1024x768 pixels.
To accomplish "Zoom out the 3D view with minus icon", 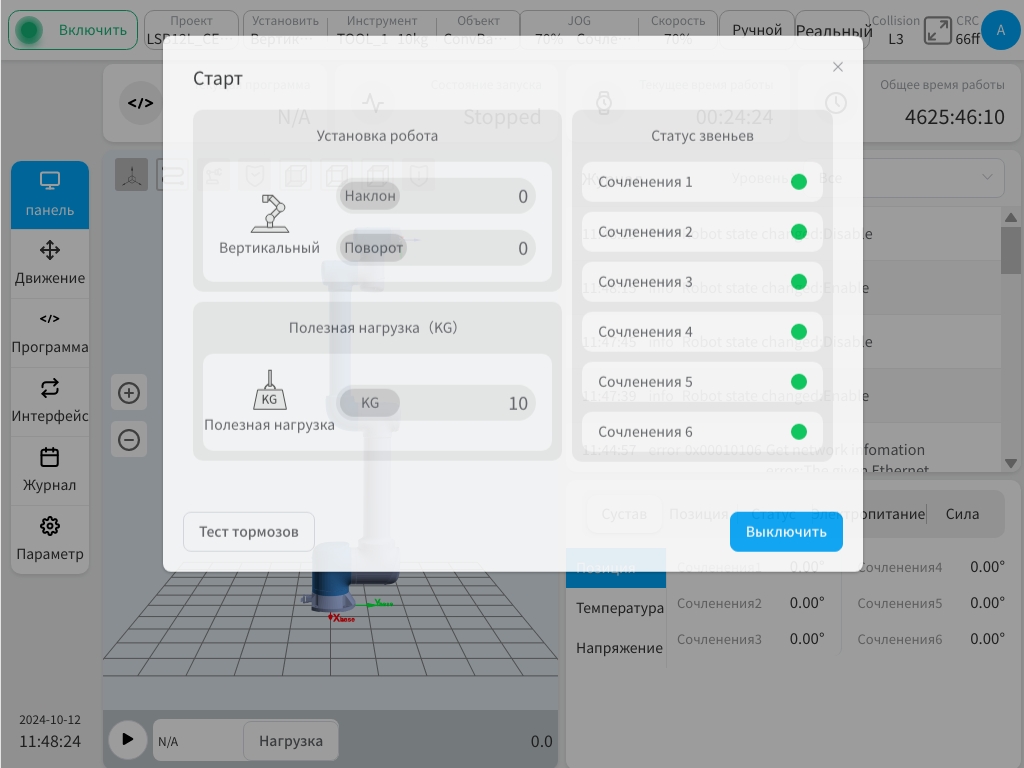I will [x=129, y=440].
